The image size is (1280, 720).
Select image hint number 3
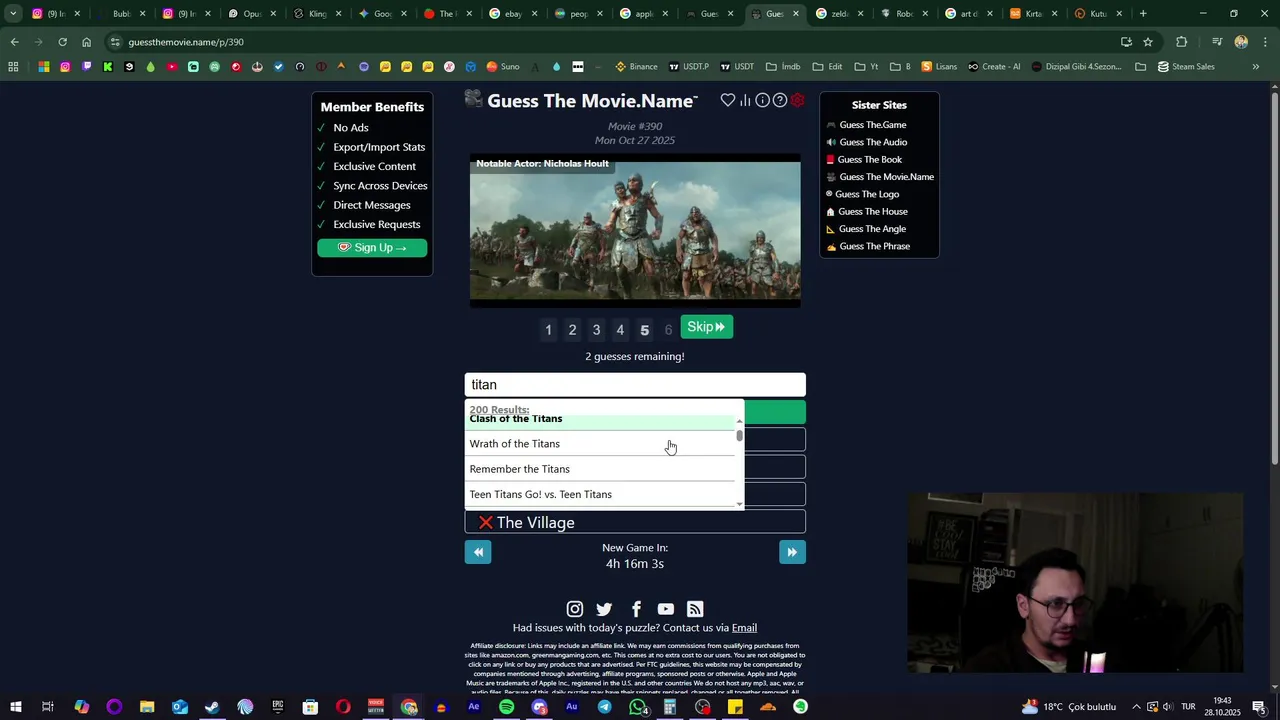tap(596, 330)
